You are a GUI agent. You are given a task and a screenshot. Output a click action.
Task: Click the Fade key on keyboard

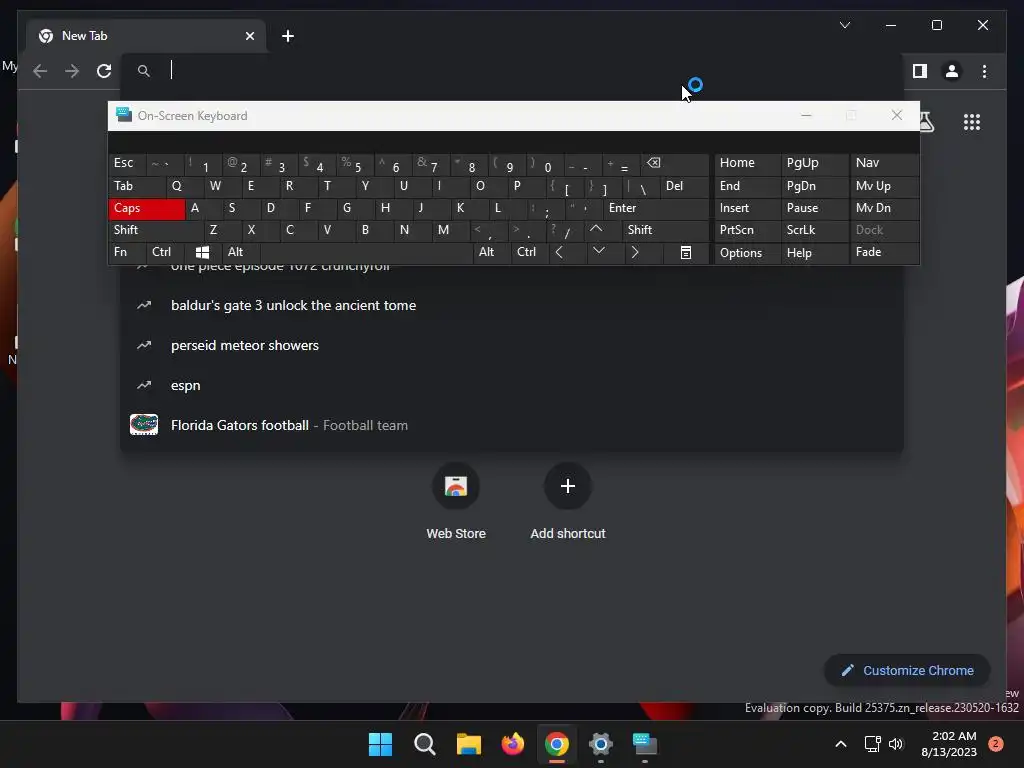coord(884,252)
